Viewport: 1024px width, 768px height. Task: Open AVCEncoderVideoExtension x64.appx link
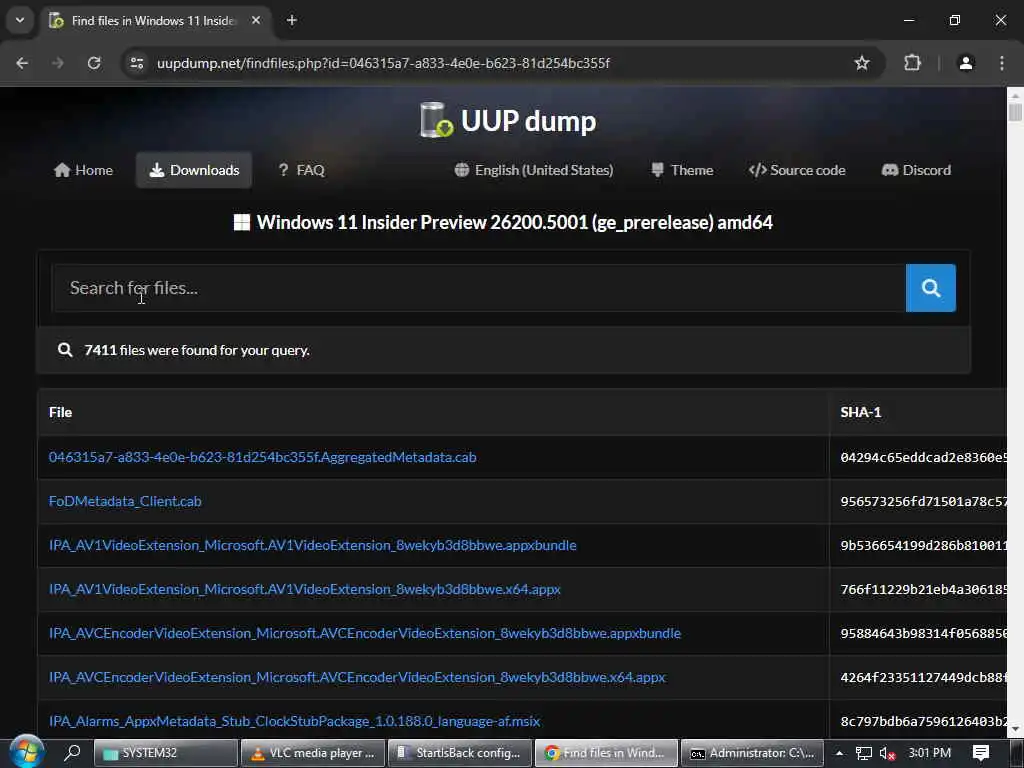pos(357,677)
